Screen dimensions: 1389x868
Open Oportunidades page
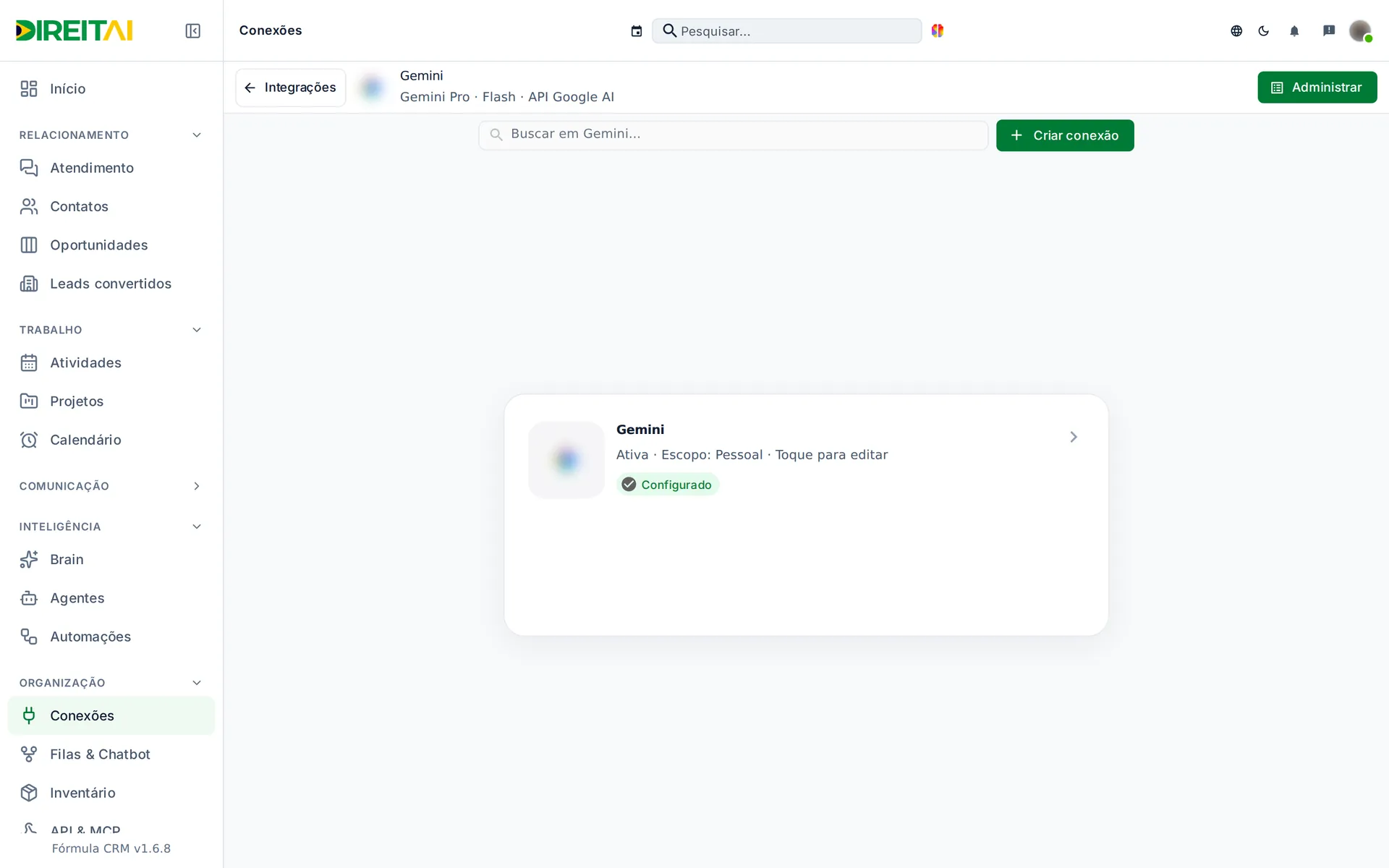click(111, 245)
